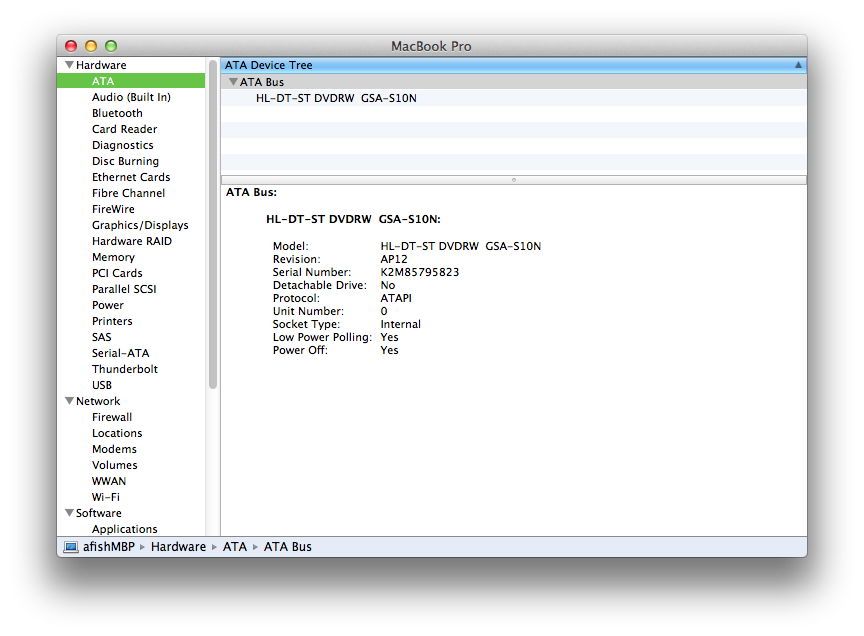This screenshot has width=864, height=636.
Task: Select Audio (Built In) in sidebar
Action: coord(131,97)
